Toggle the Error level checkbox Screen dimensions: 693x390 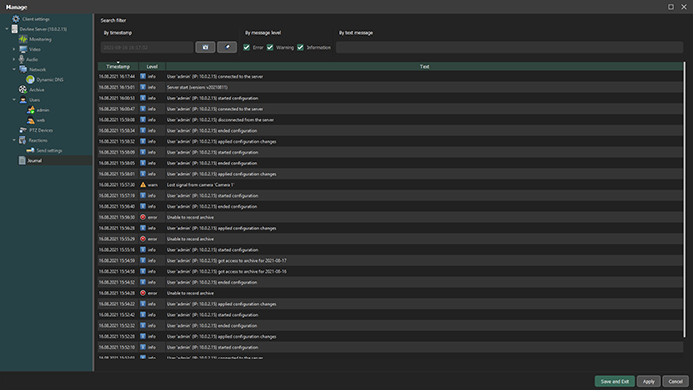(247, 47)
